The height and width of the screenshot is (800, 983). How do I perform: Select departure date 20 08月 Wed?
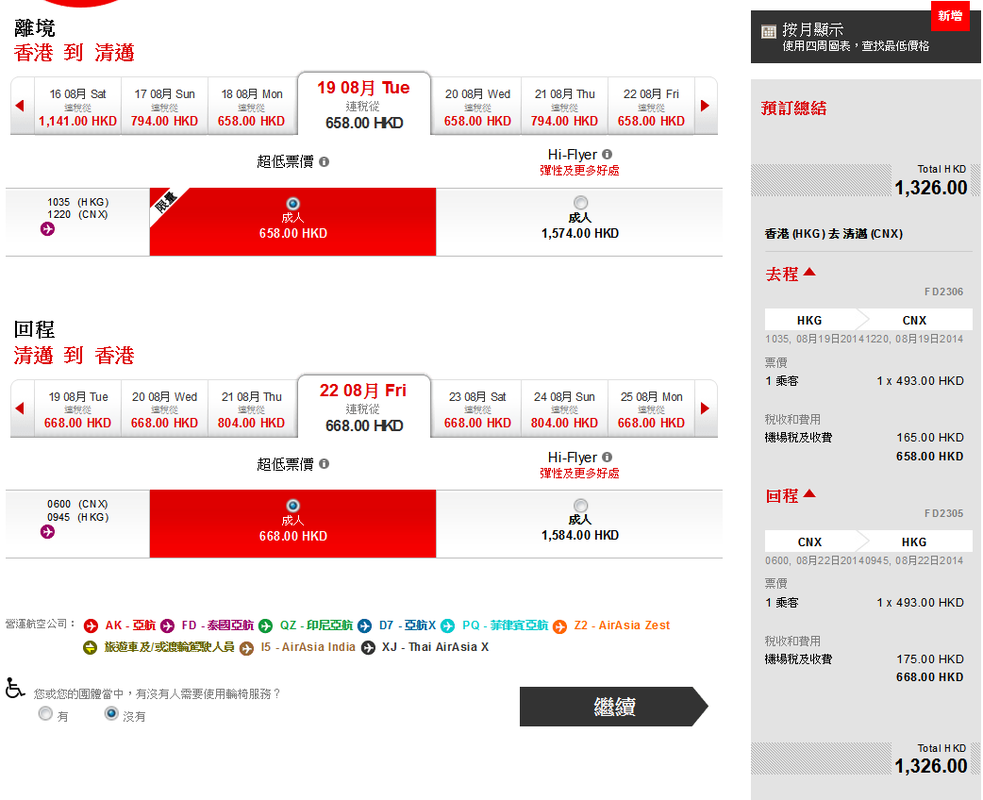(477, 107)
